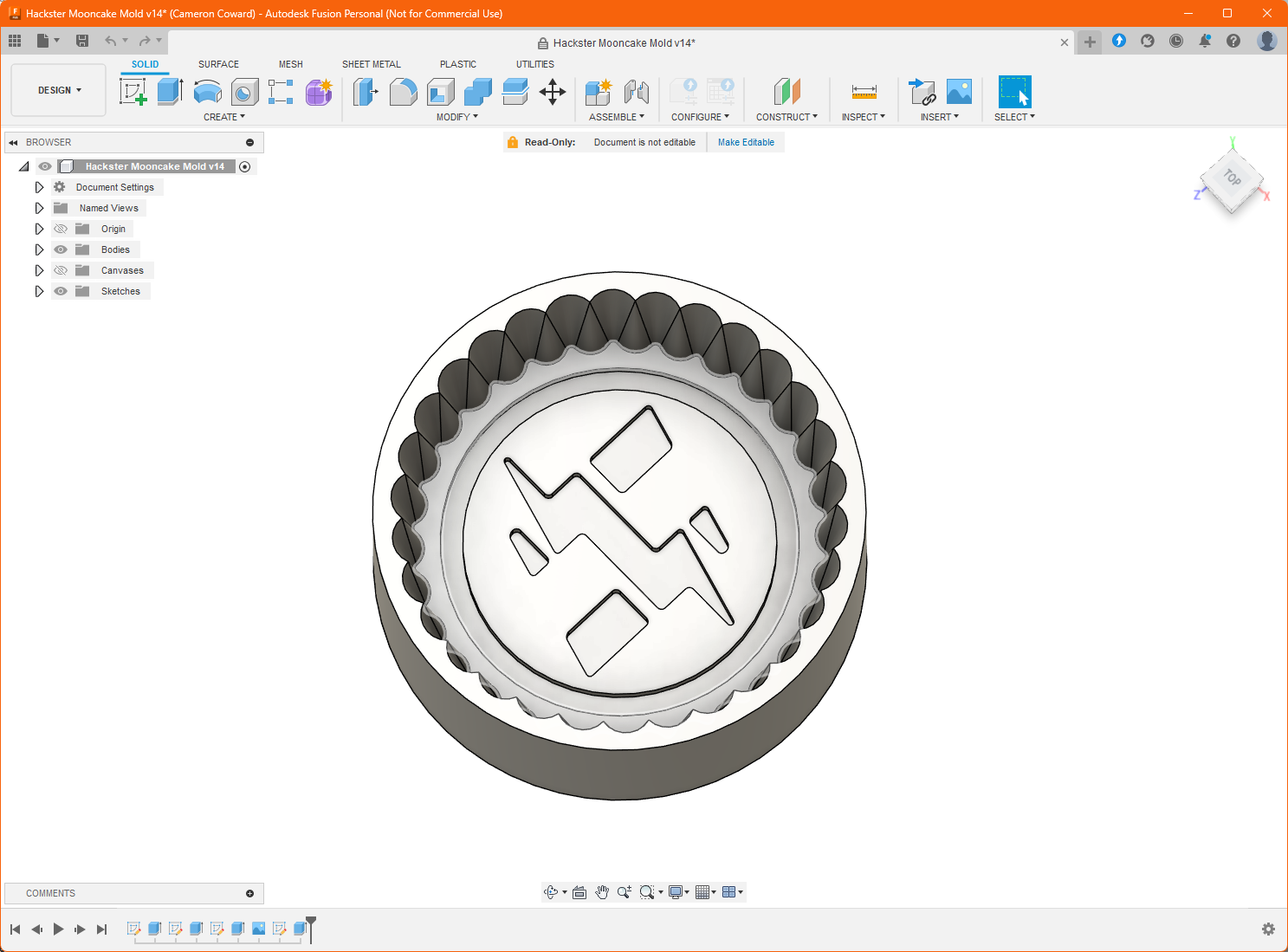The width and height of the screenshot is (1288, 952).
Task: Open the MODIFY menu dropdown
Action: click(457, 117)
